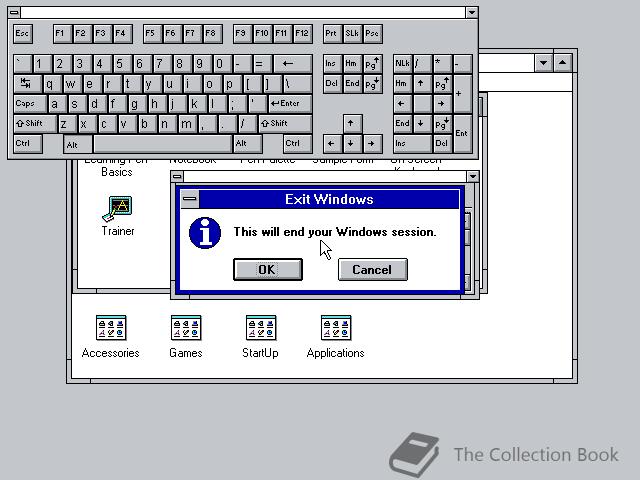The height and width of the screenshot is (480, 640).
Task: Tap the numpad Ent key
Action: click(x=463, y=134)
